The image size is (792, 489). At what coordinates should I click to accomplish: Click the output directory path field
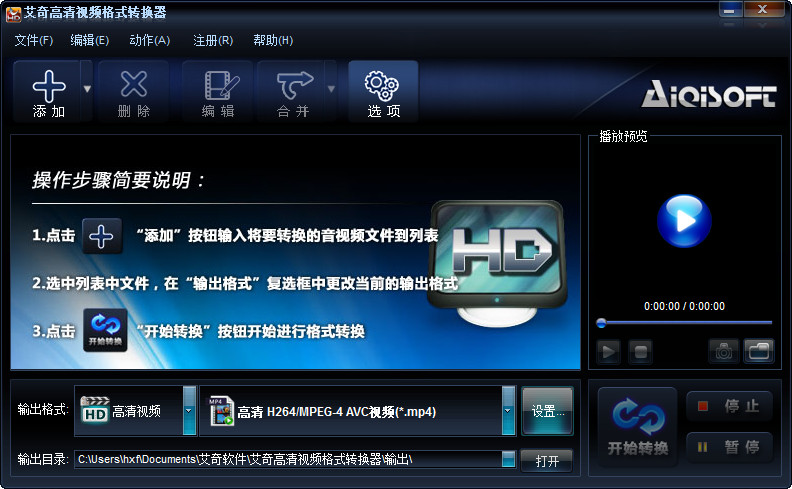point(288,459)
